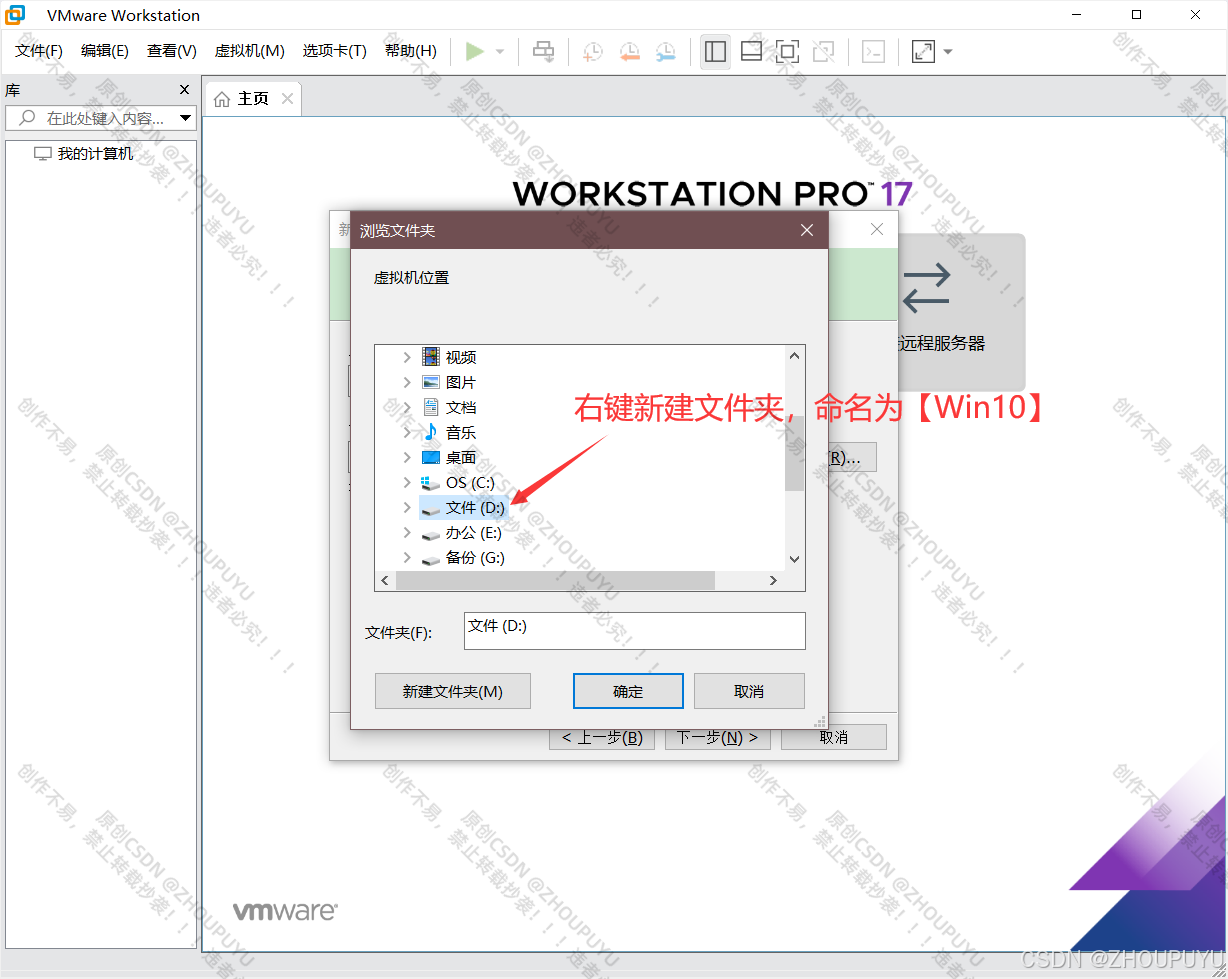The width and height of the screenshot is (1228, 979).
Task: Open the stretch display dropdown arrow
Action: [x=948, y=51]
